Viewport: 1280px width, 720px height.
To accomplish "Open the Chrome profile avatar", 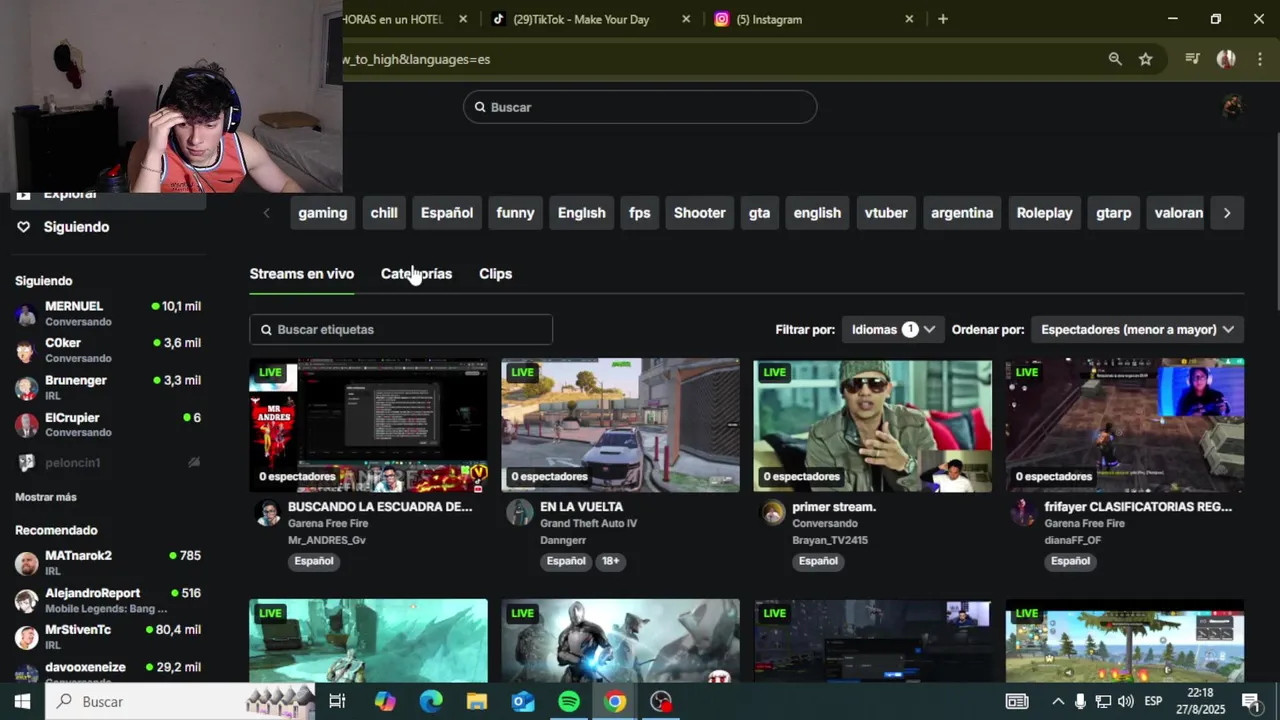I will [x=1226, y=59].
